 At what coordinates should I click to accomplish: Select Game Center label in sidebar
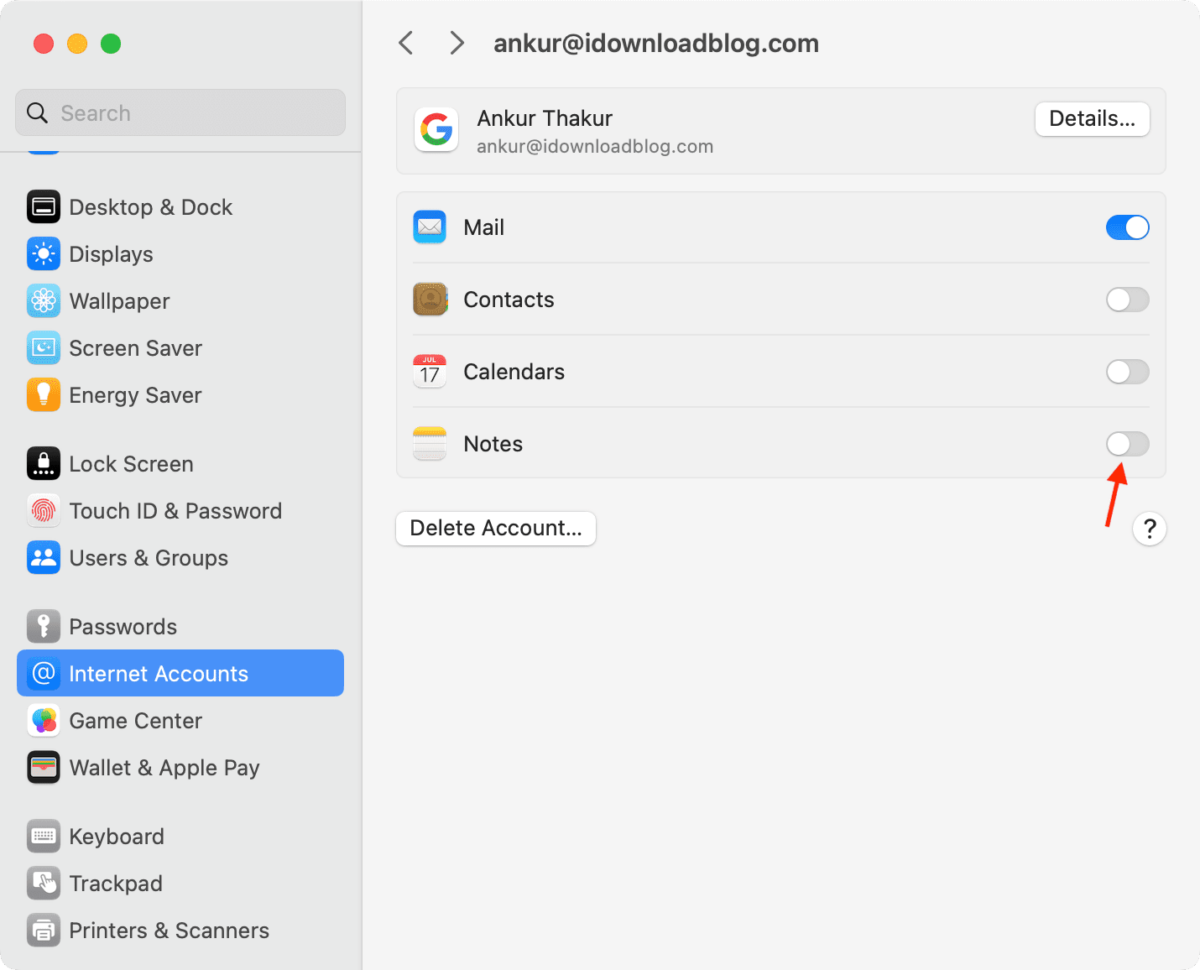tap(135, 721)
